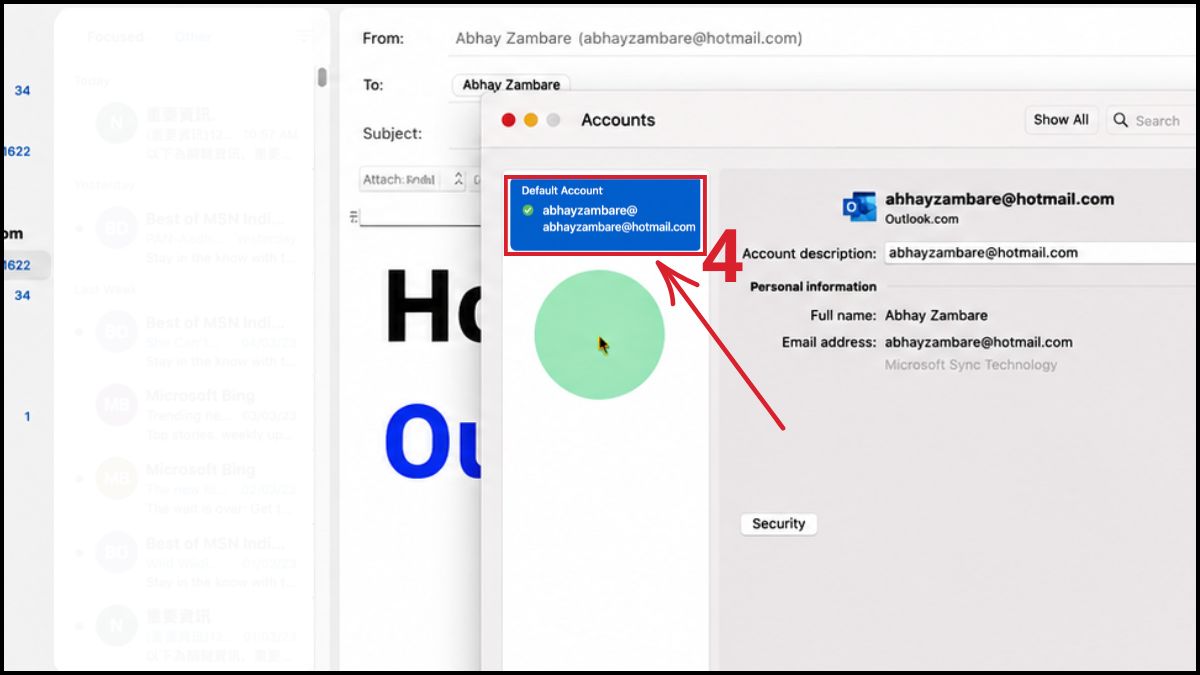Viewport: 1200px width, 675px height.
Task: Close the Accounts window with red button
Action: coord(508,120)
